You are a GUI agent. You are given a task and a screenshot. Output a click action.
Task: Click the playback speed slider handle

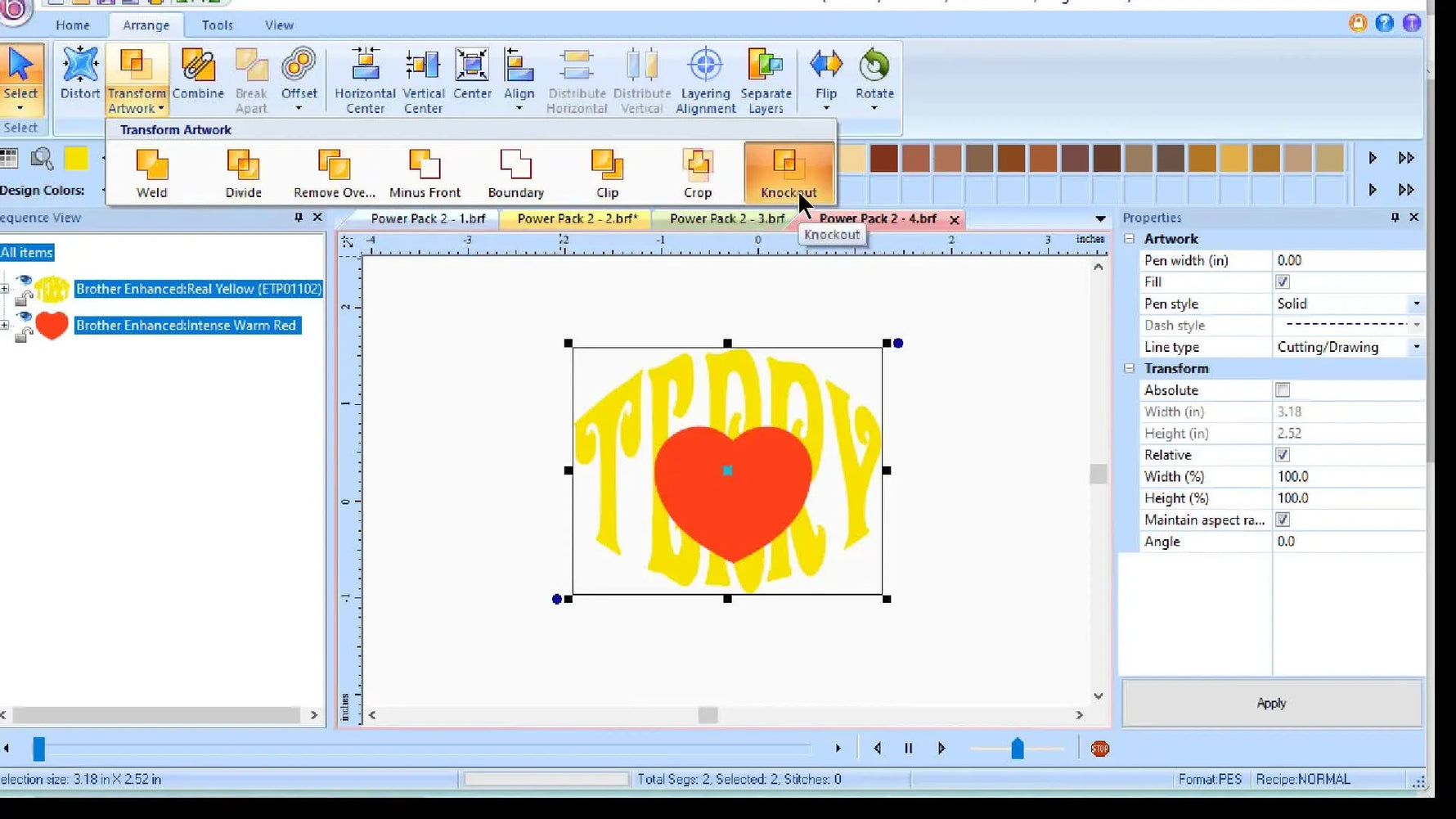click(x=1017, y=748)
